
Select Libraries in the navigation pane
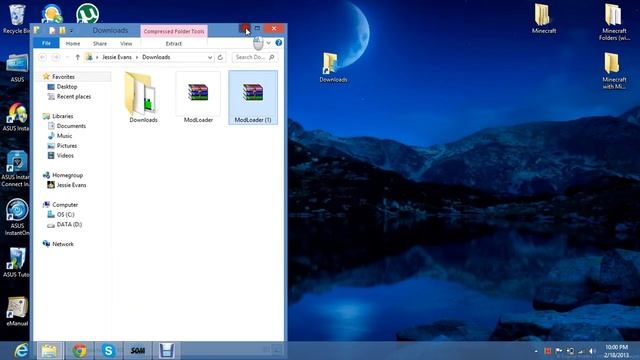62,116
